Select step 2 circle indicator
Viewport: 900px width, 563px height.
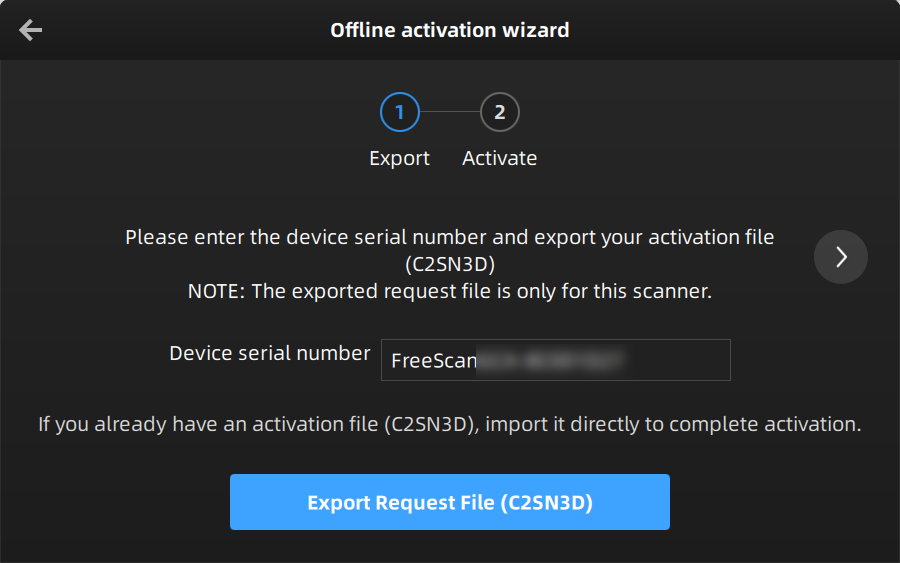coord(500,113)
